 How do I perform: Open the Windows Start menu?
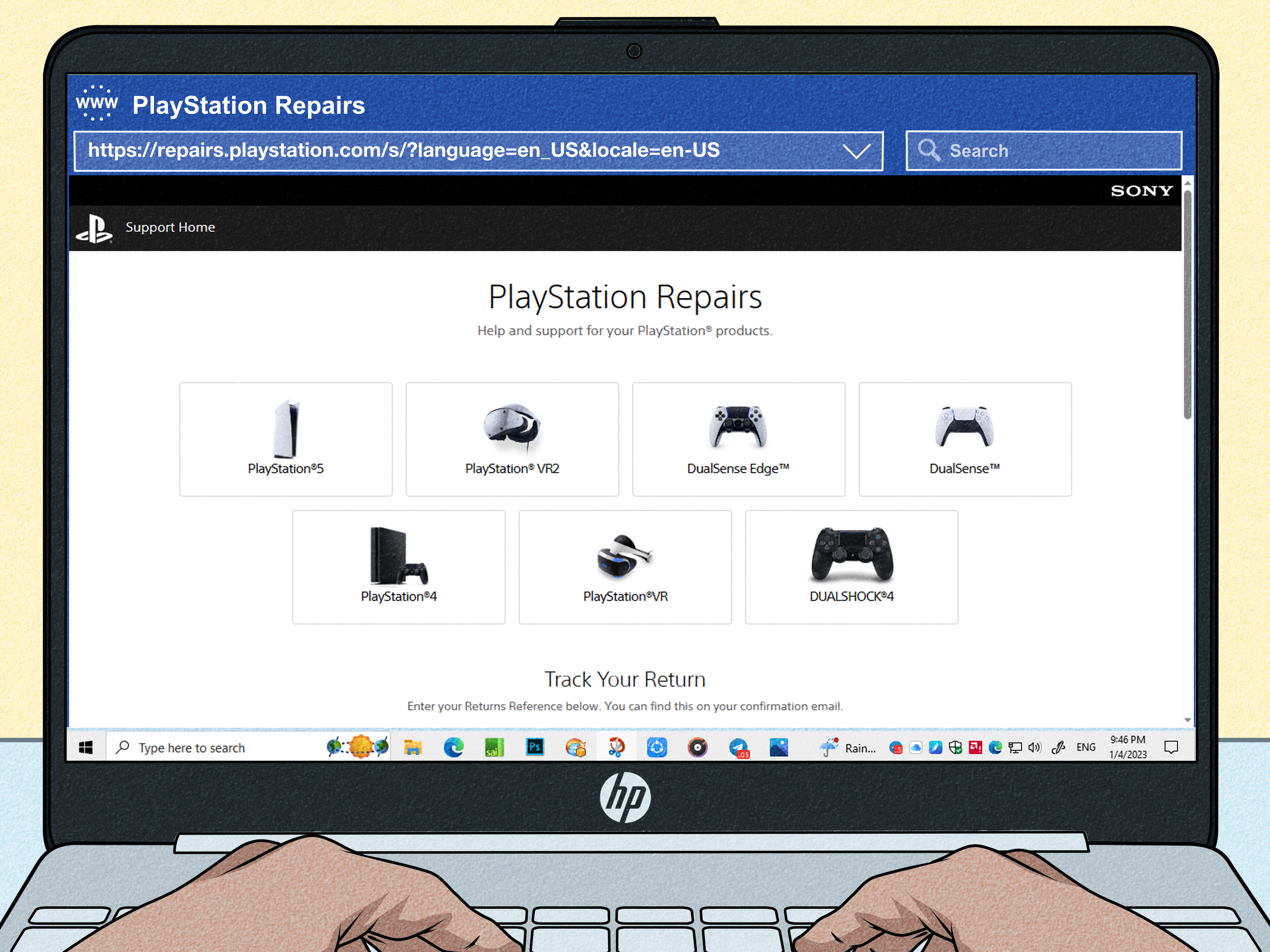coord(87,747)
